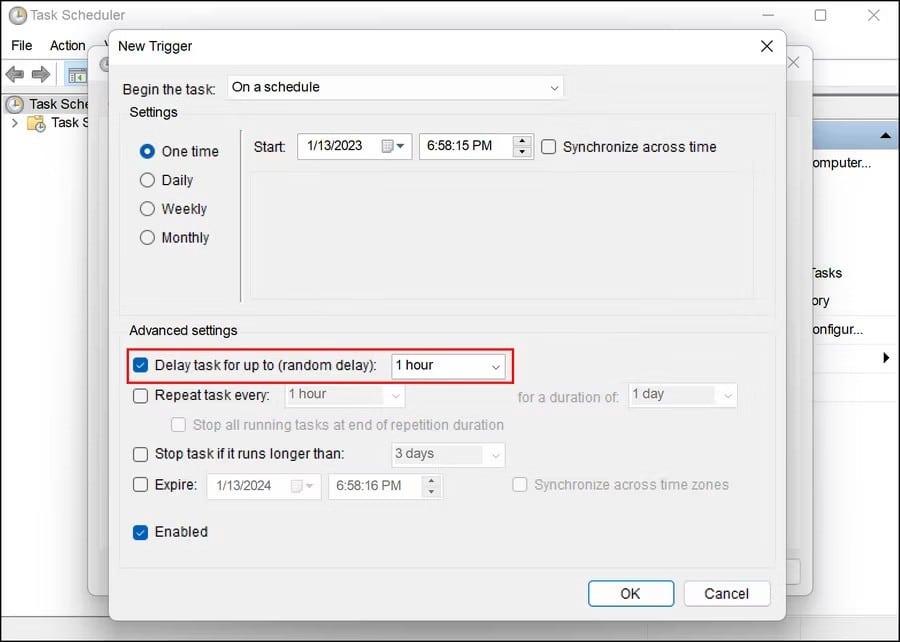900x642 pixels.
Task: Click the Cancel button
Action: tap(726, 593)
